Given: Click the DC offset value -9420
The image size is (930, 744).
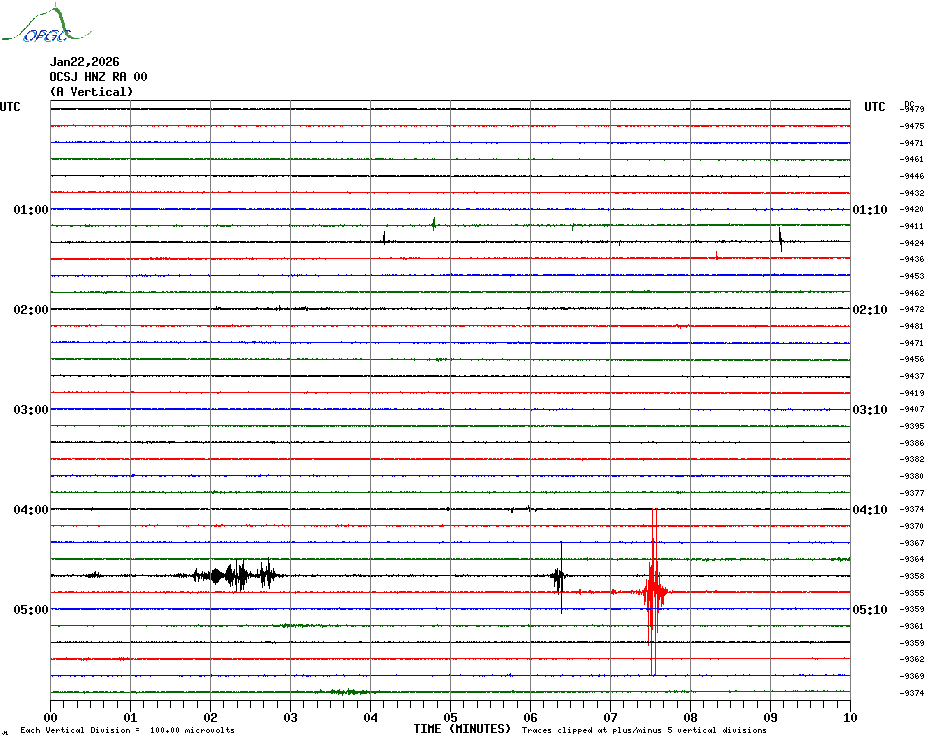Looking at the screenshot, I should 912,209.
